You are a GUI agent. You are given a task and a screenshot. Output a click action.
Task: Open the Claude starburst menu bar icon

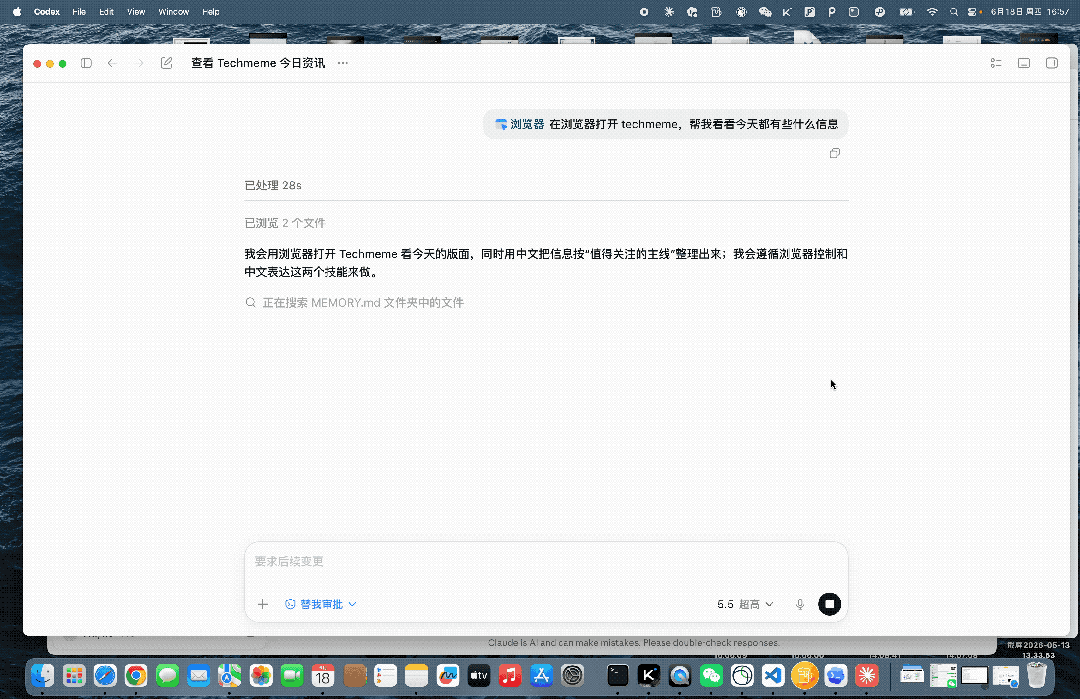(669, 12)
